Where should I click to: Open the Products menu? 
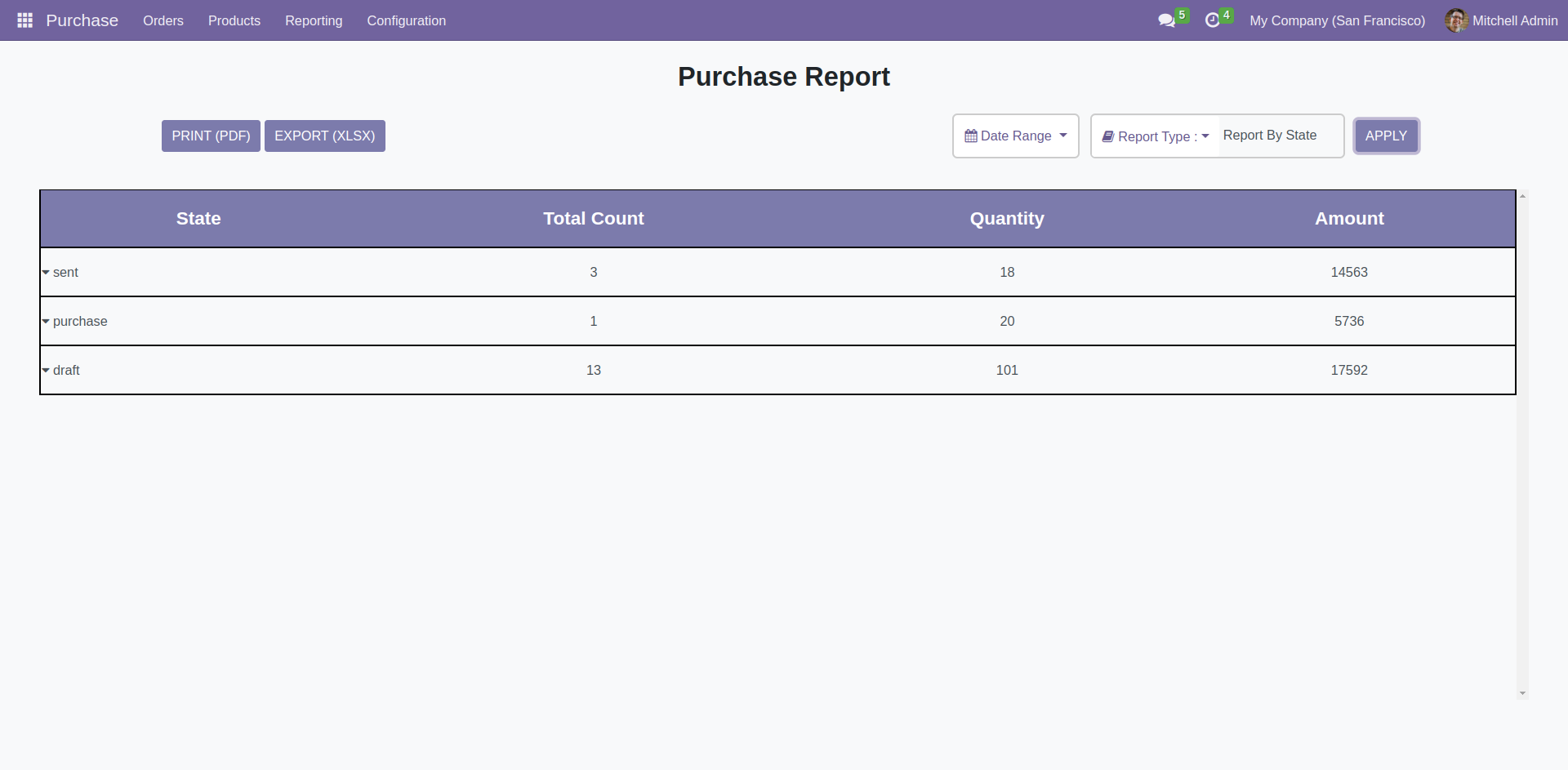point(234,20)
